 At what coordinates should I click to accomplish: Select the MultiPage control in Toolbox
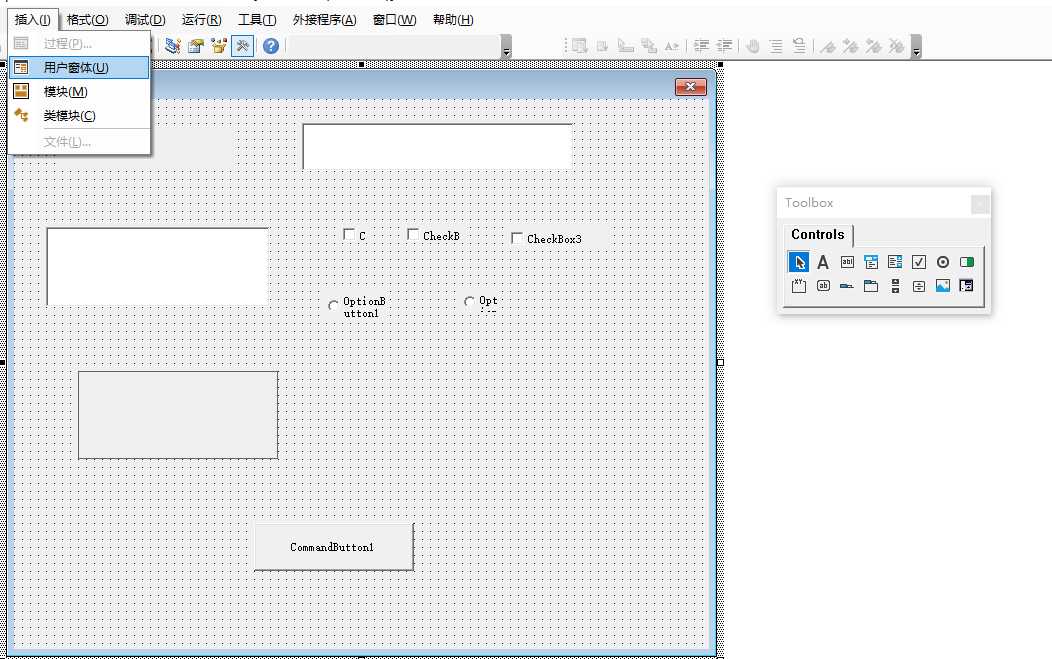(871, 286)
